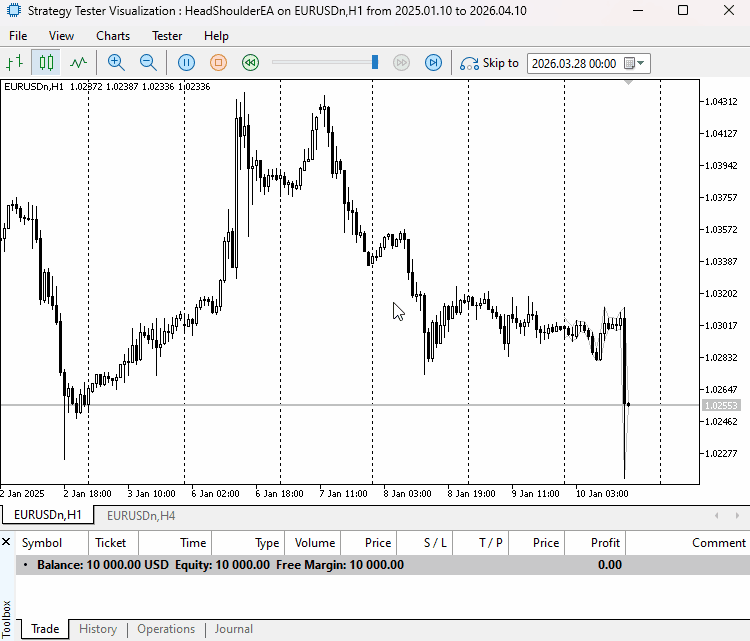
Task: Click the vertical Toolbox label
Action: pos(7,620)
